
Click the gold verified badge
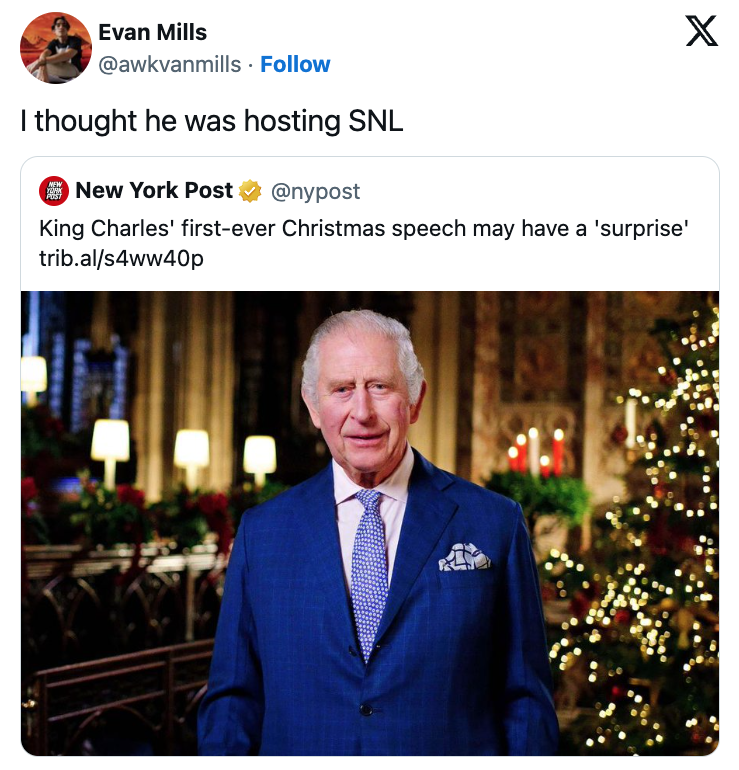250,191
